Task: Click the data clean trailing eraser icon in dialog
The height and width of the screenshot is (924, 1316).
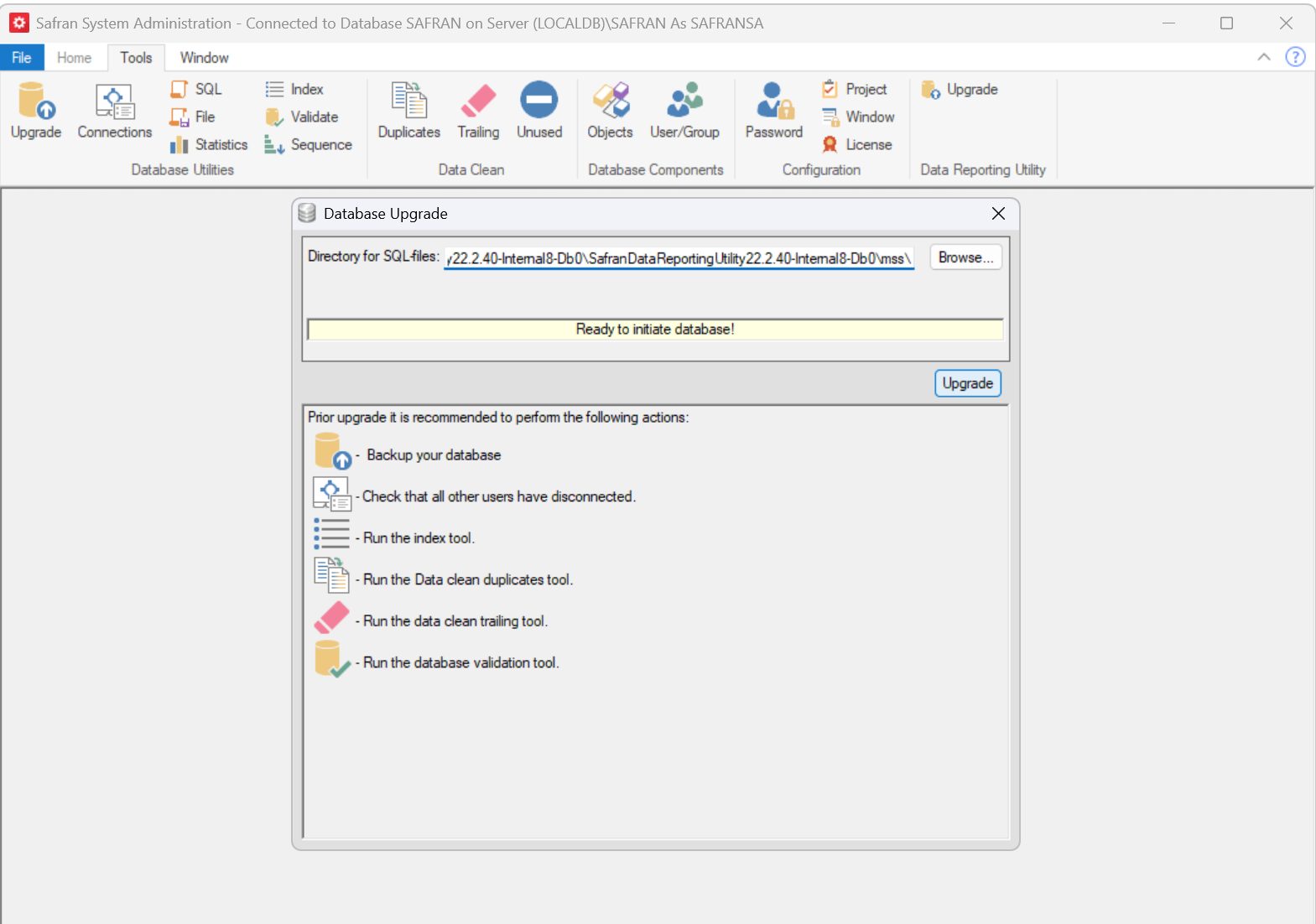Action: click(331, 617)
